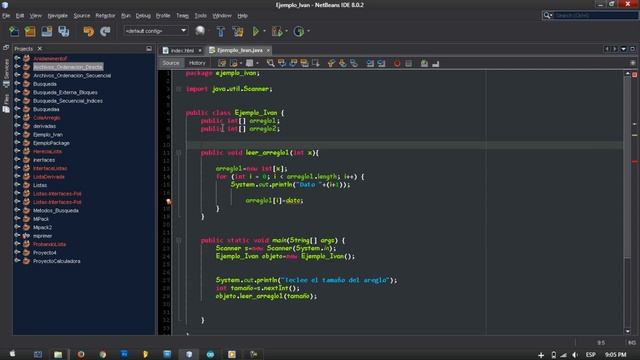This screenshot has width=640, height=360.
Task: Toggle bookmark with editor toolbar icon
Action: 354,63
